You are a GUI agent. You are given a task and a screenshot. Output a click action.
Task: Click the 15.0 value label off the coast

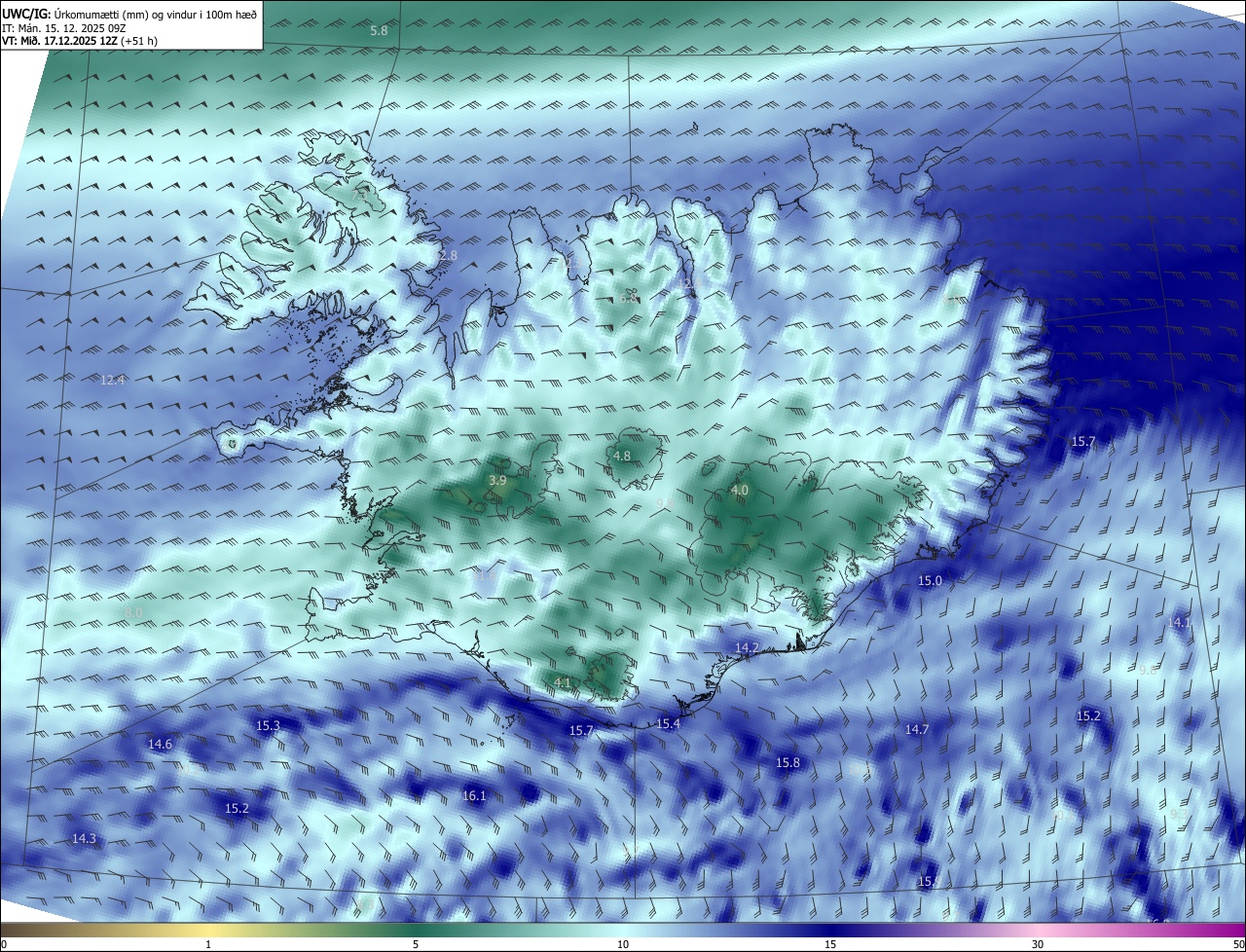tap(931, 581)
